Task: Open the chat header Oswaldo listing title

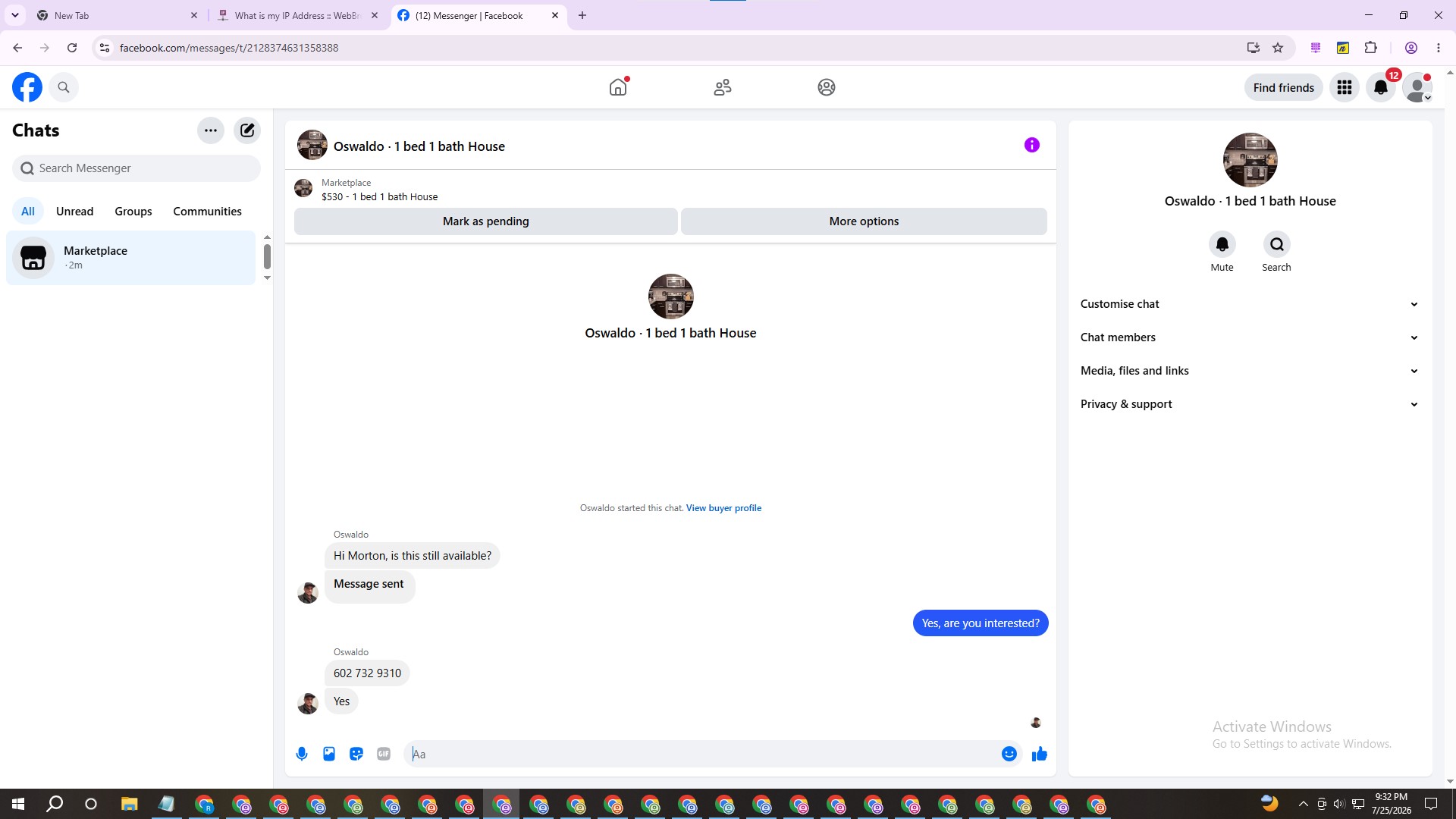Action: click(x=419, y=146)
